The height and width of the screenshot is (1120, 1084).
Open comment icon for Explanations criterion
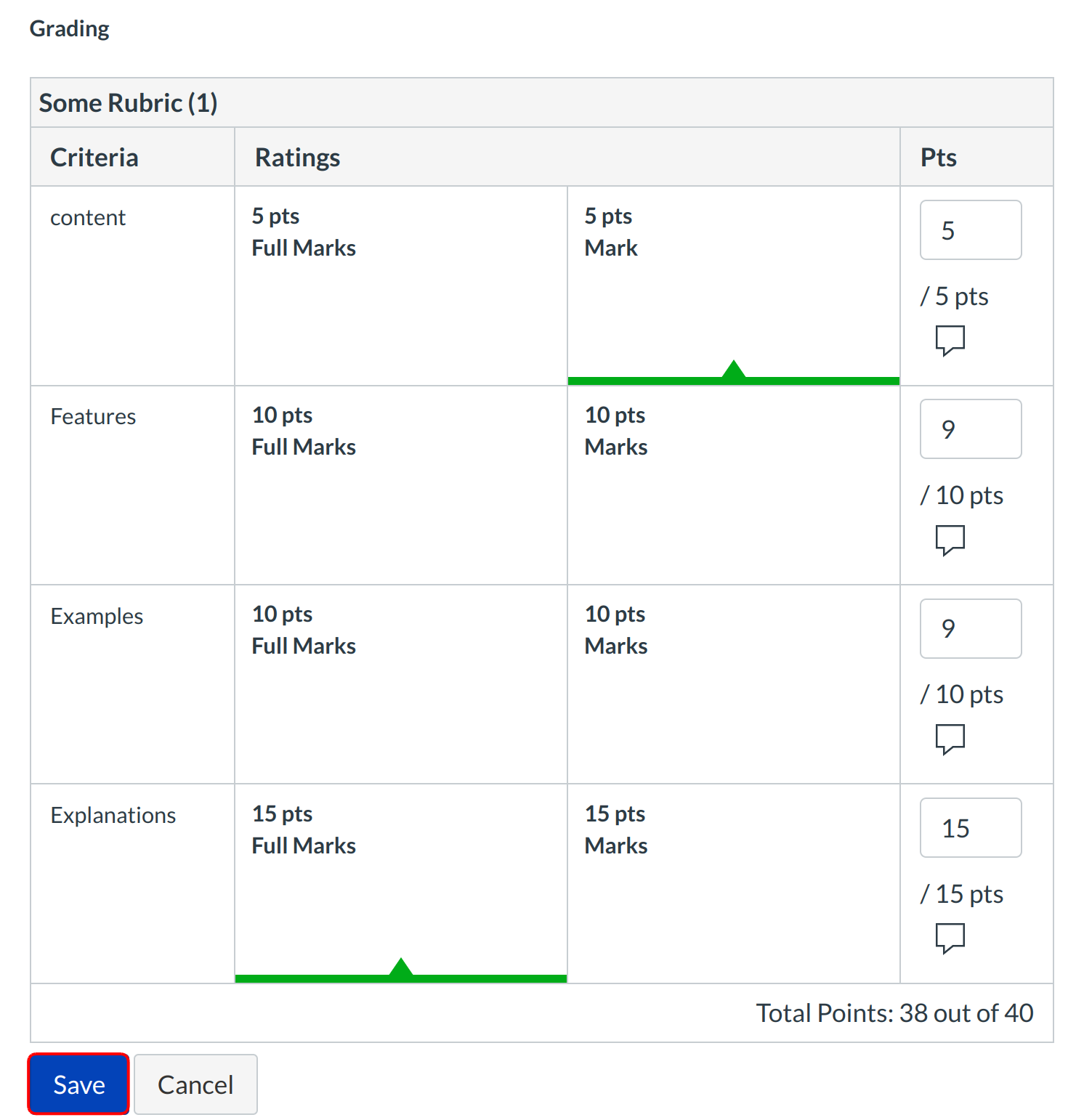click(x=950, y=938)
